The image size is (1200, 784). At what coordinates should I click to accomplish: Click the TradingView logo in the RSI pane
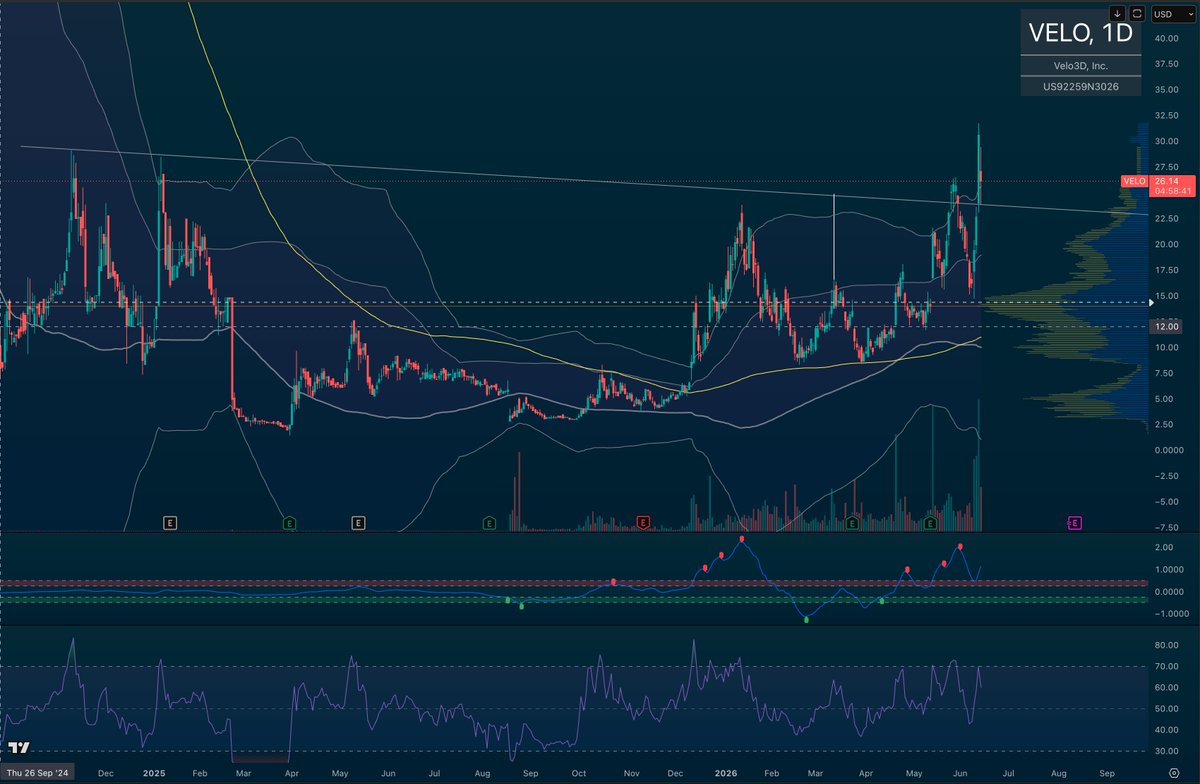click(18, 747)
